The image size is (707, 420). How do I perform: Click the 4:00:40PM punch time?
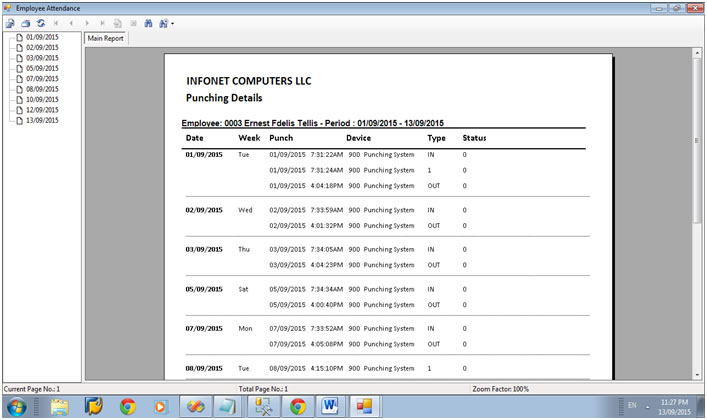326,305
